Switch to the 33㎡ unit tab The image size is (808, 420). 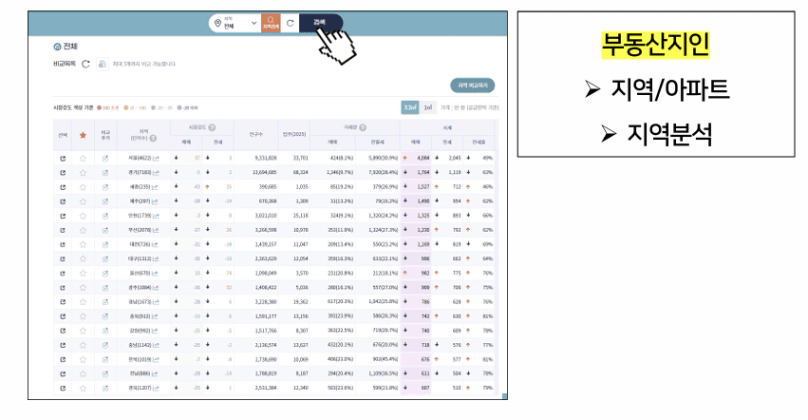coord(410,107)
